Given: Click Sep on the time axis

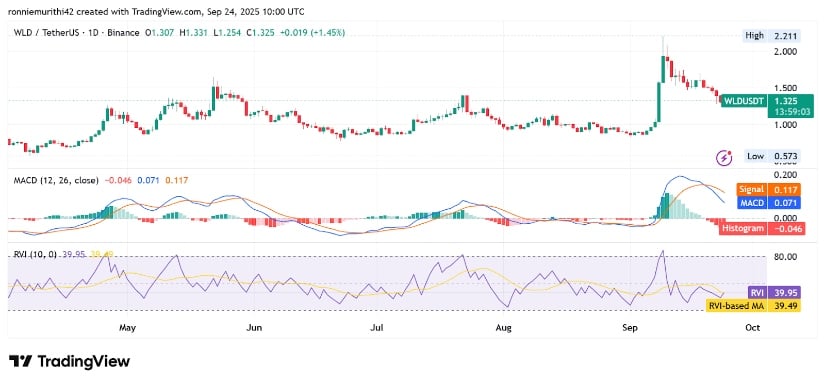Looking at the screenshot, I should click(630, 328).
